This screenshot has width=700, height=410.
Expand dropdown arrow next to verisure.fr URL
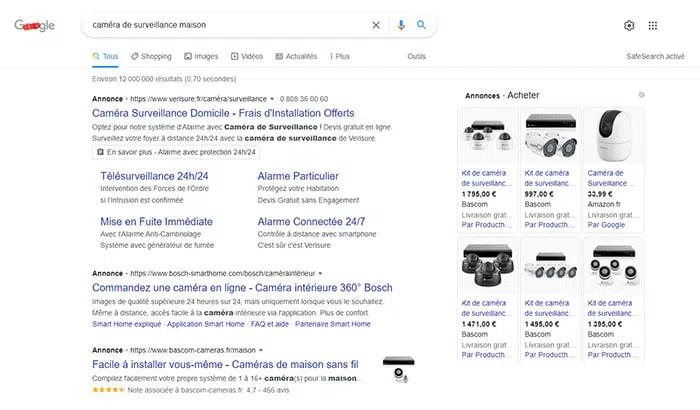(272, 99)
